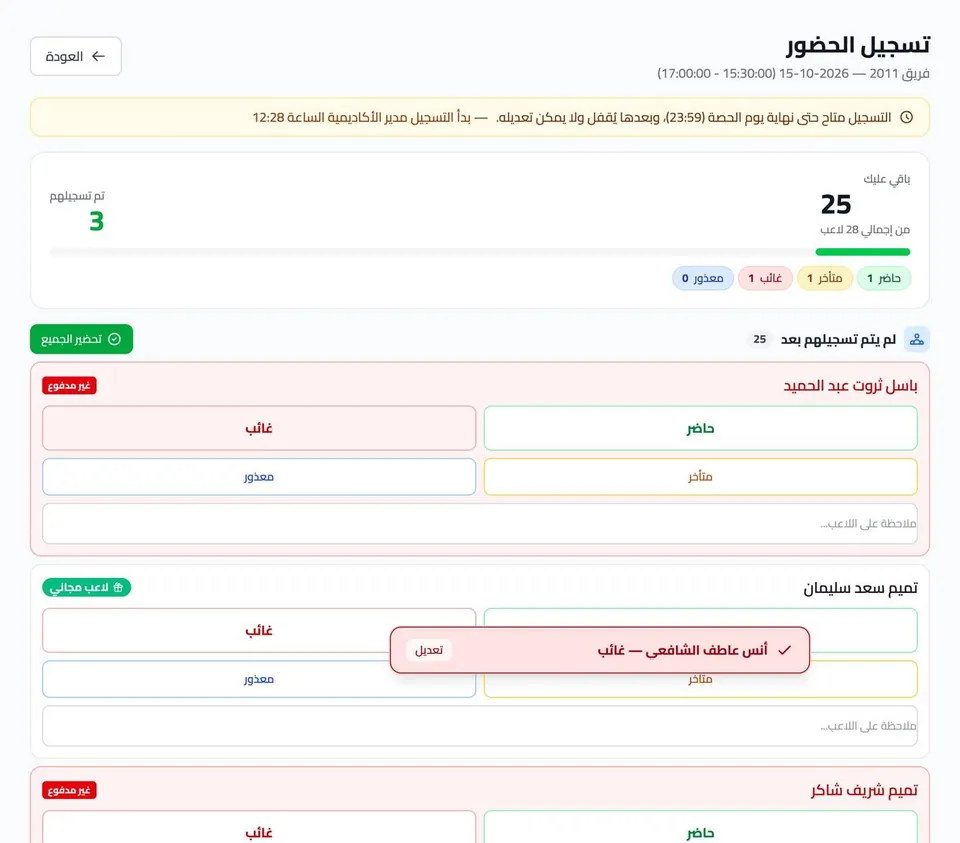Click غير مدفوع badge on باسل ثروت's card
Viewport: 960px width, 843px height.
pos(69,386)
